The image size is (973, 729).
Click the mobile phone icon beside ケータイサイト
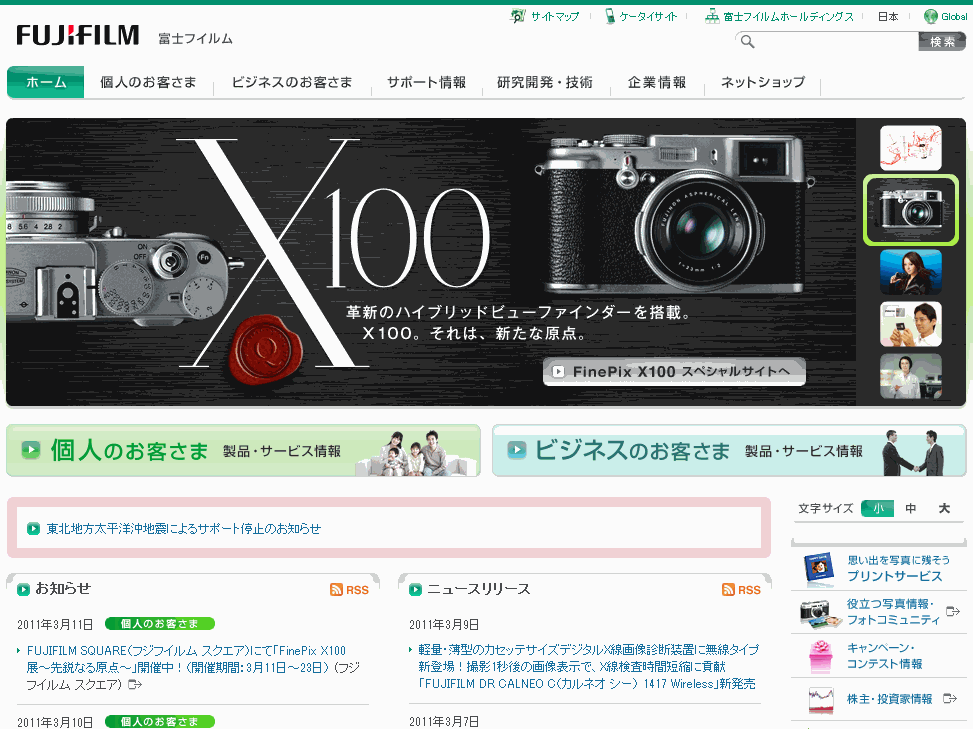click(x=610, y=16)
